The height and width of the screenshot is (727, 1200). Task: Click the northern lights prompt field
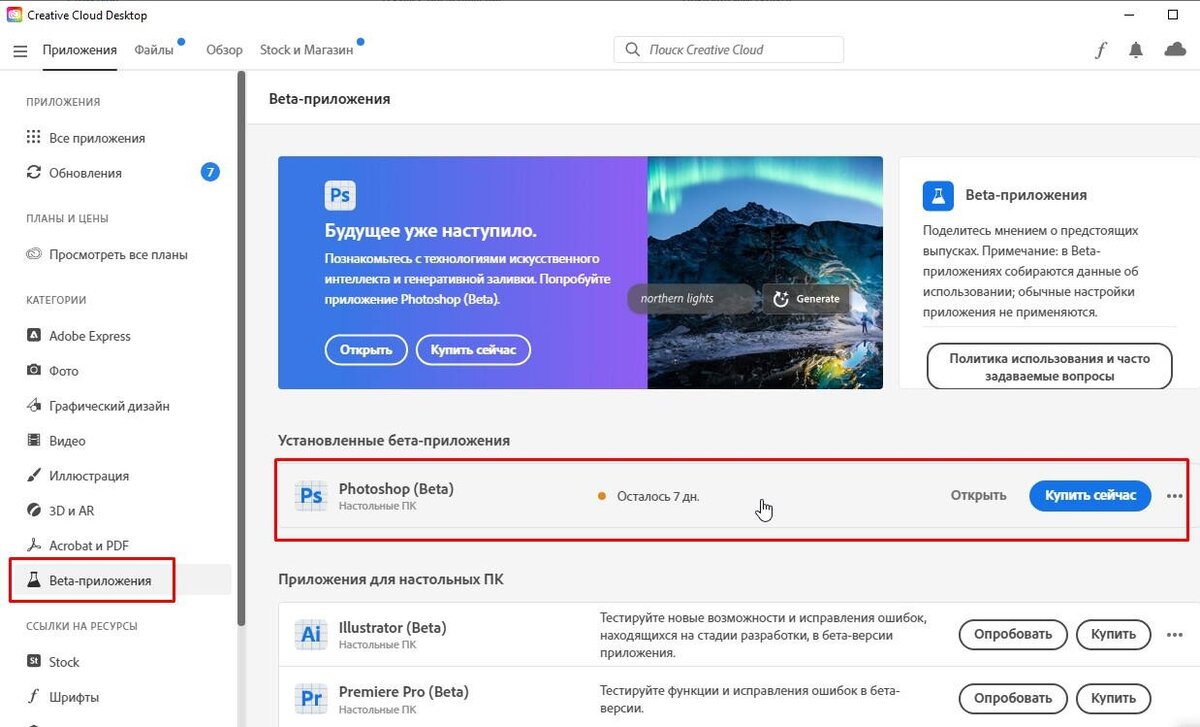(691, 298)
